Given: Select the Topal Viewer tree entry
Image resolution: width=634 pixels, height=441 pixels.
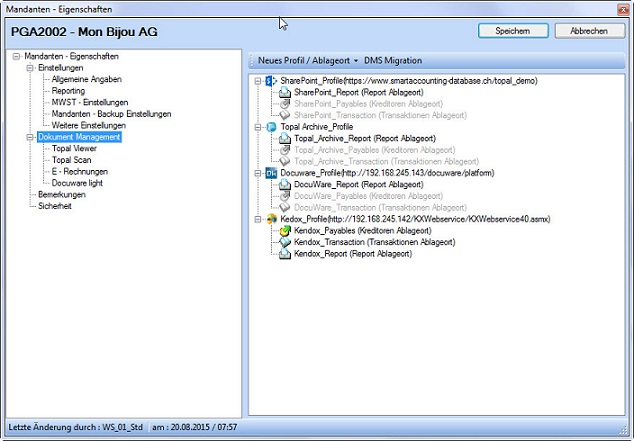Looking at the screenshot, I should click(76, 148).
